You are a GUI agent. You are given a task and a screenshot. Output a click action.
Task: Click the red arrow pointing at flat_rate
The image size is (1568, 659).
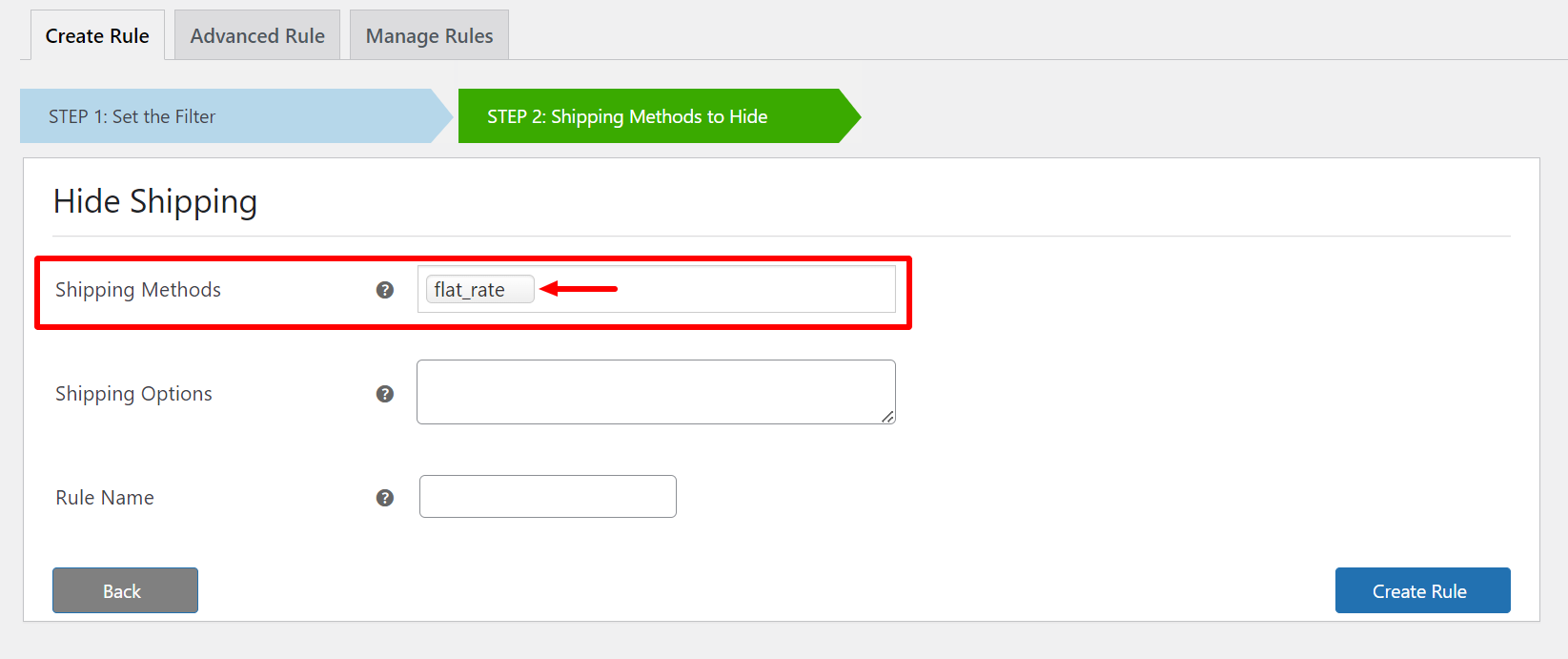(580, 289)
